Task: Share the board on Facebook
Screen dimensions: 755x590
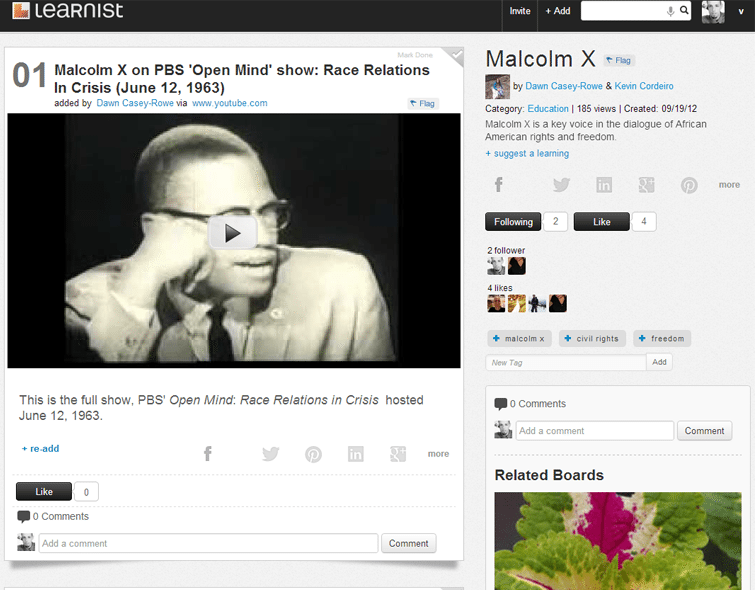Action: pyautogui.click(x=499, y=184)
